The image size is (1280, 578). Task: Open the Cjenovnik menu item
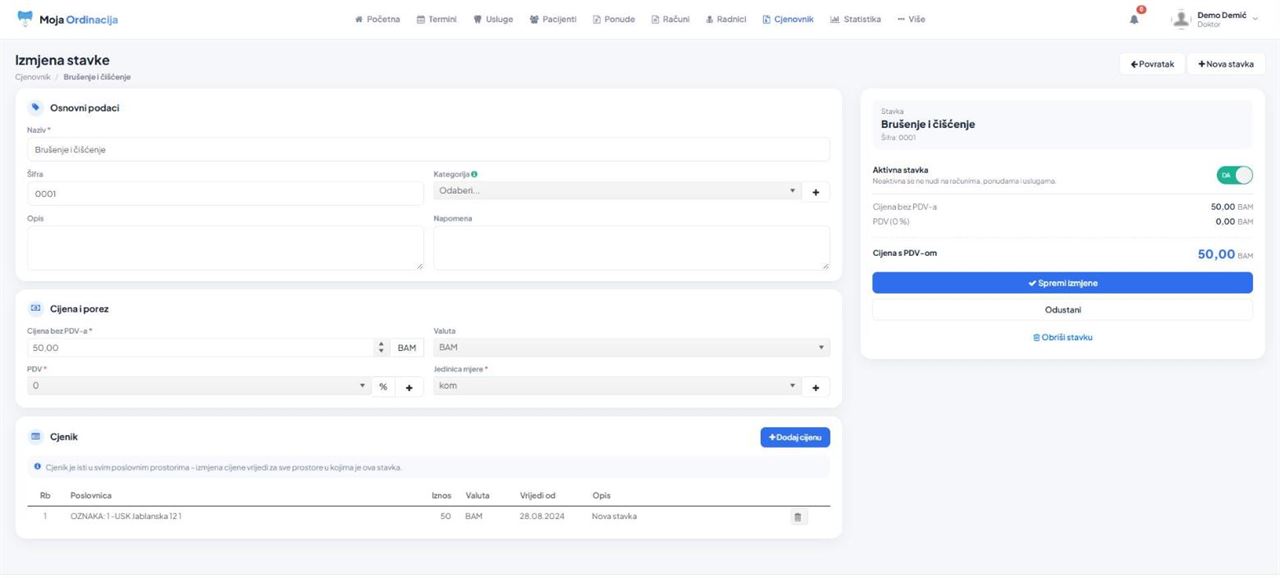click(787, 19)
